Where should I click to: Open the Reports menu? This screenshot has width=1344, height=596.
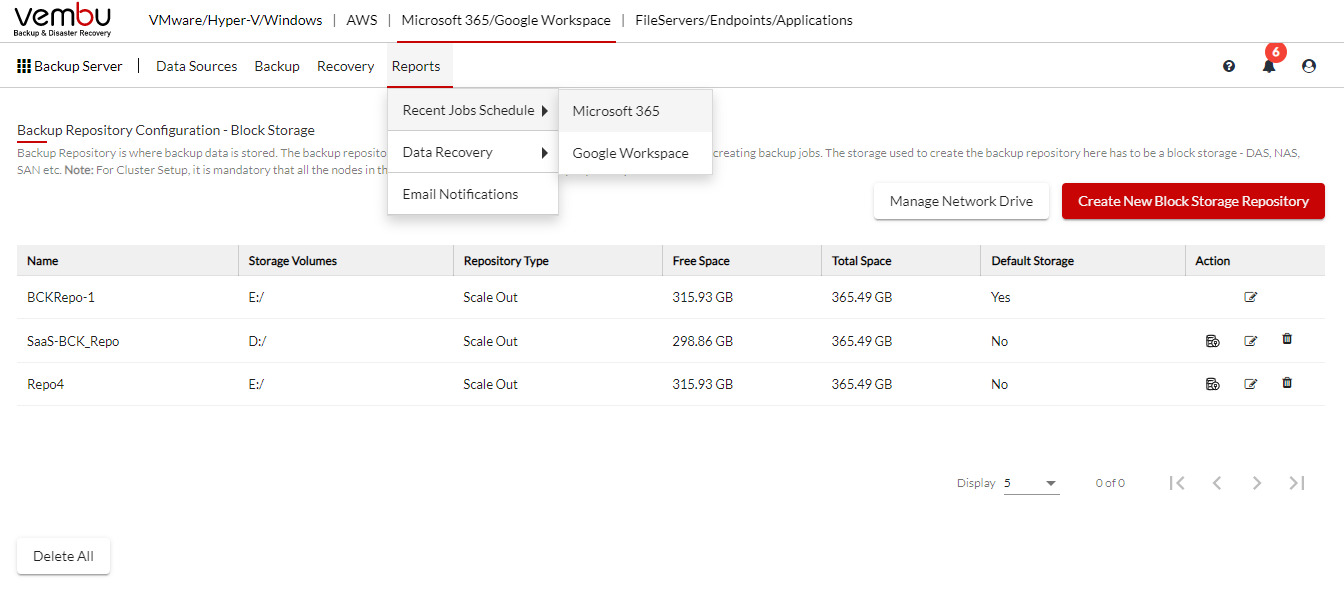coord(416,66)
